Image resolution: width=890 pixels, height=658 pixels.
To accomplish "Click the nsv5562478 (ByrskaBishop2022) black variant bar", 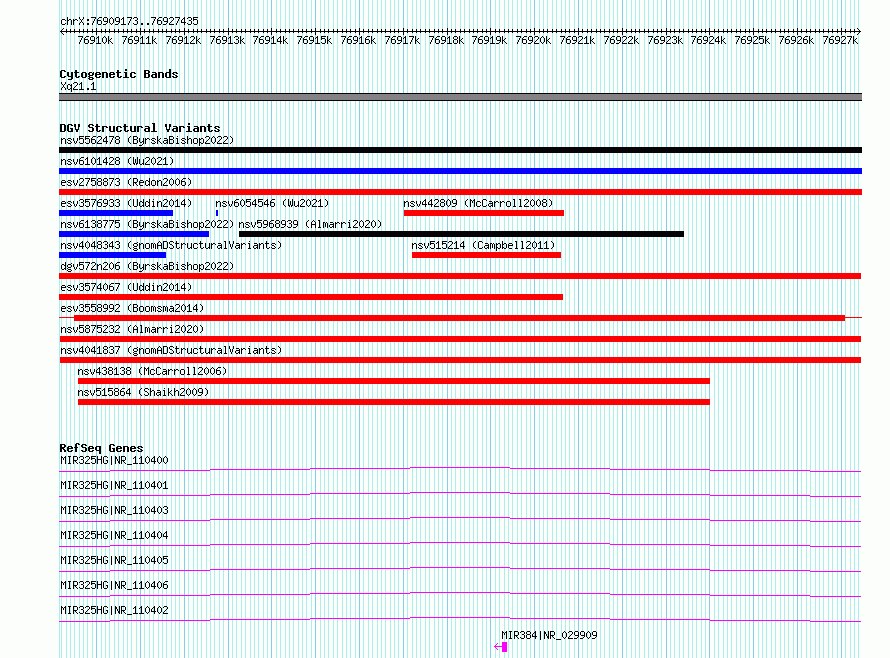I will (460, 150).
